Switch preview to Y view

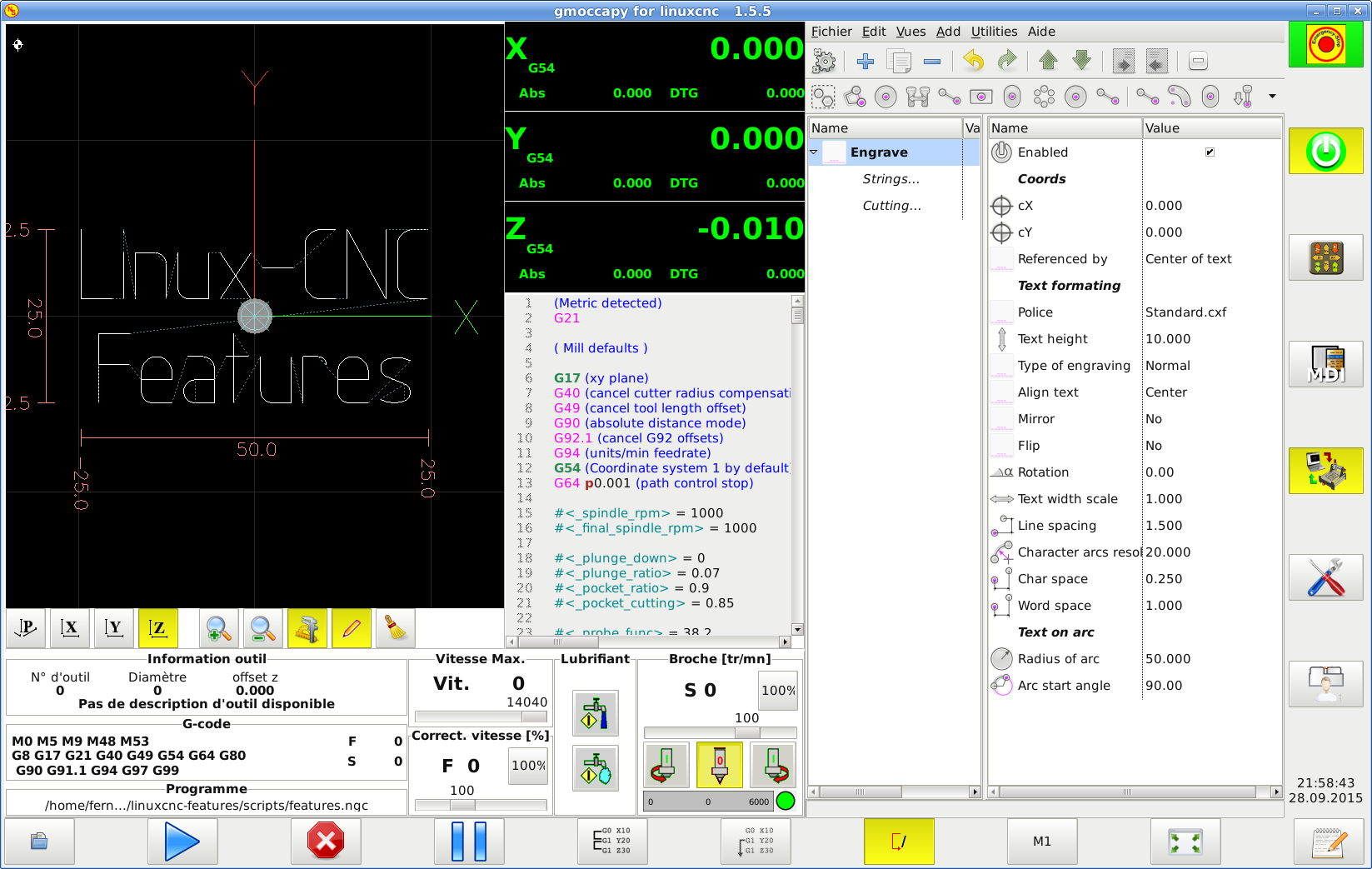[x=114, y=628]
